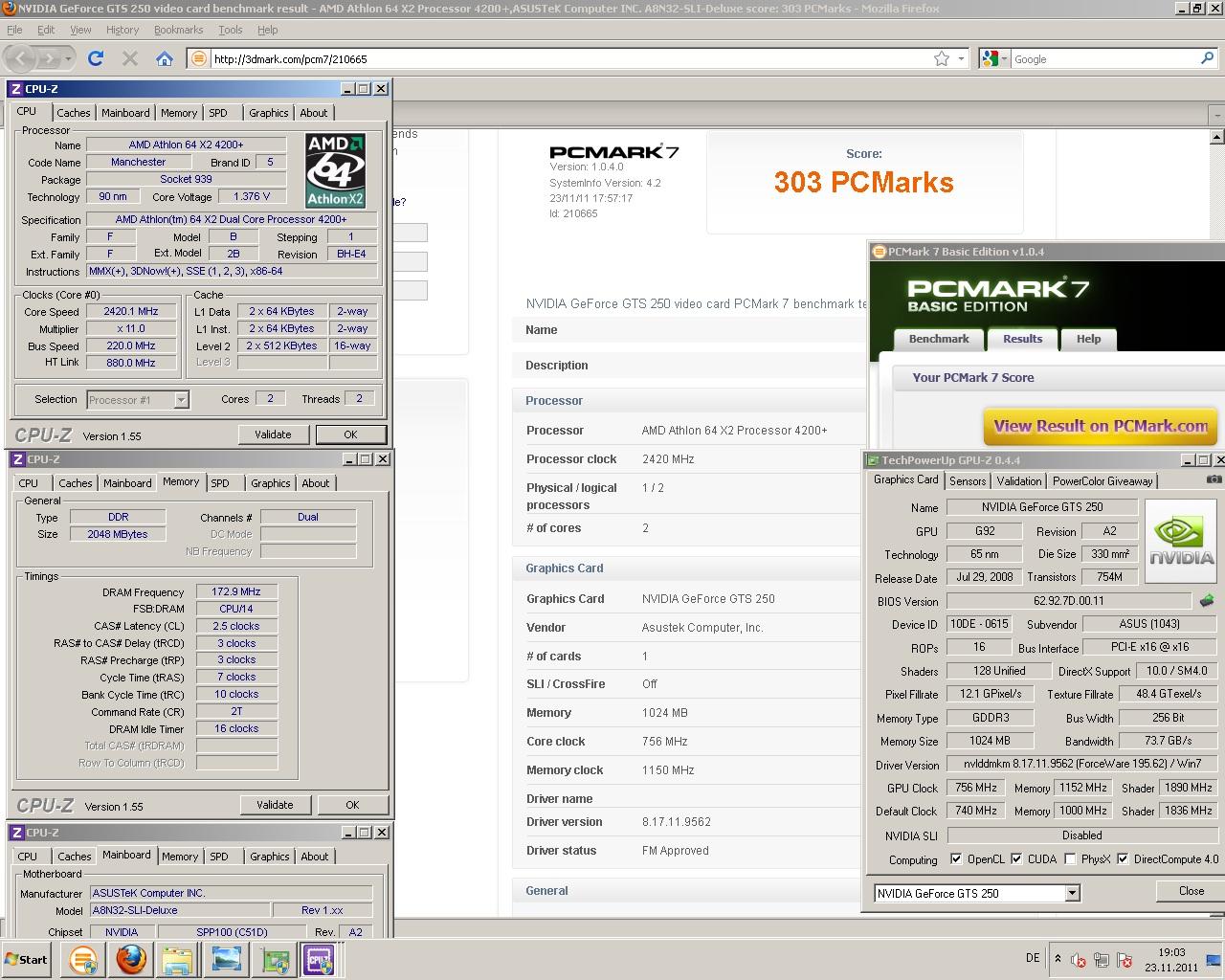Switch to CPU-Z from the taskbar
1225x980 pixels.
[319, 959]
